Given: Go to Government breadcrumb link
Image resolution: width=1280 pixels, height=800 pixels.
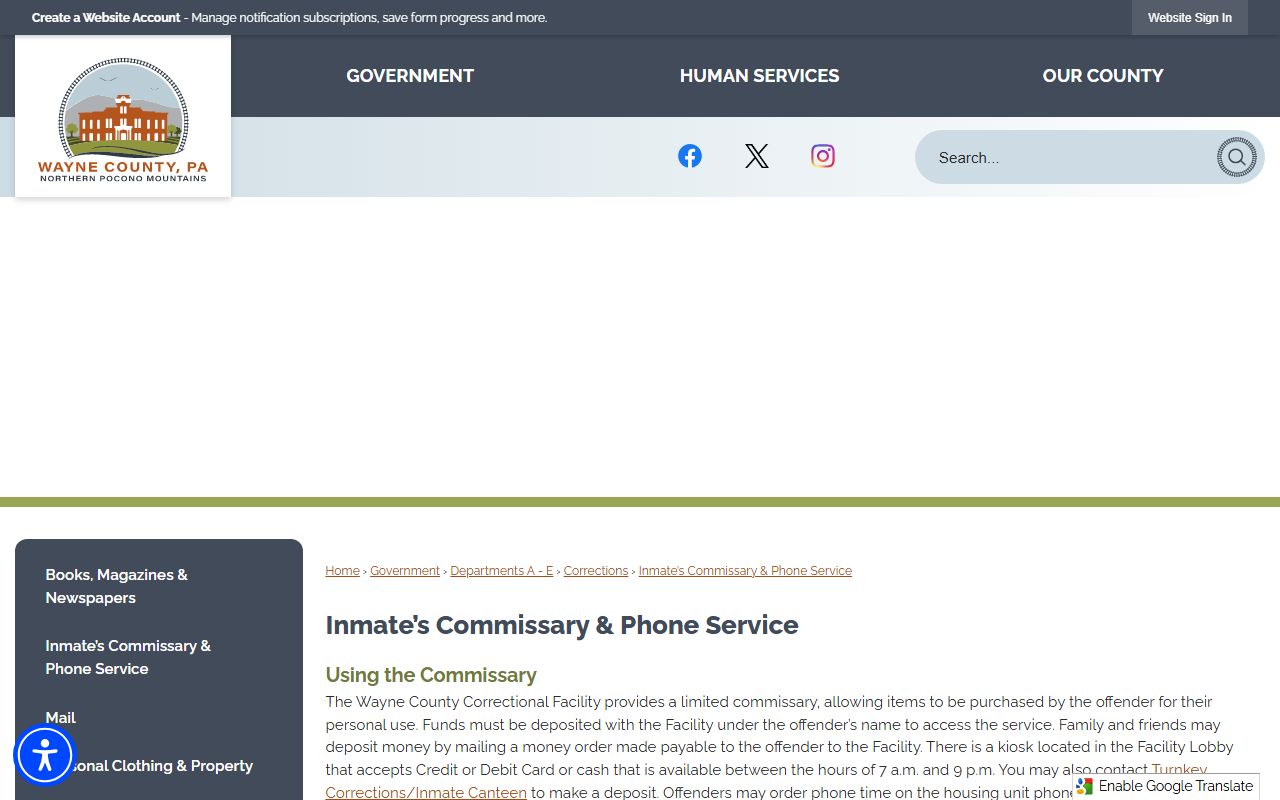Looking at the screenshot, I should [405, 571].
